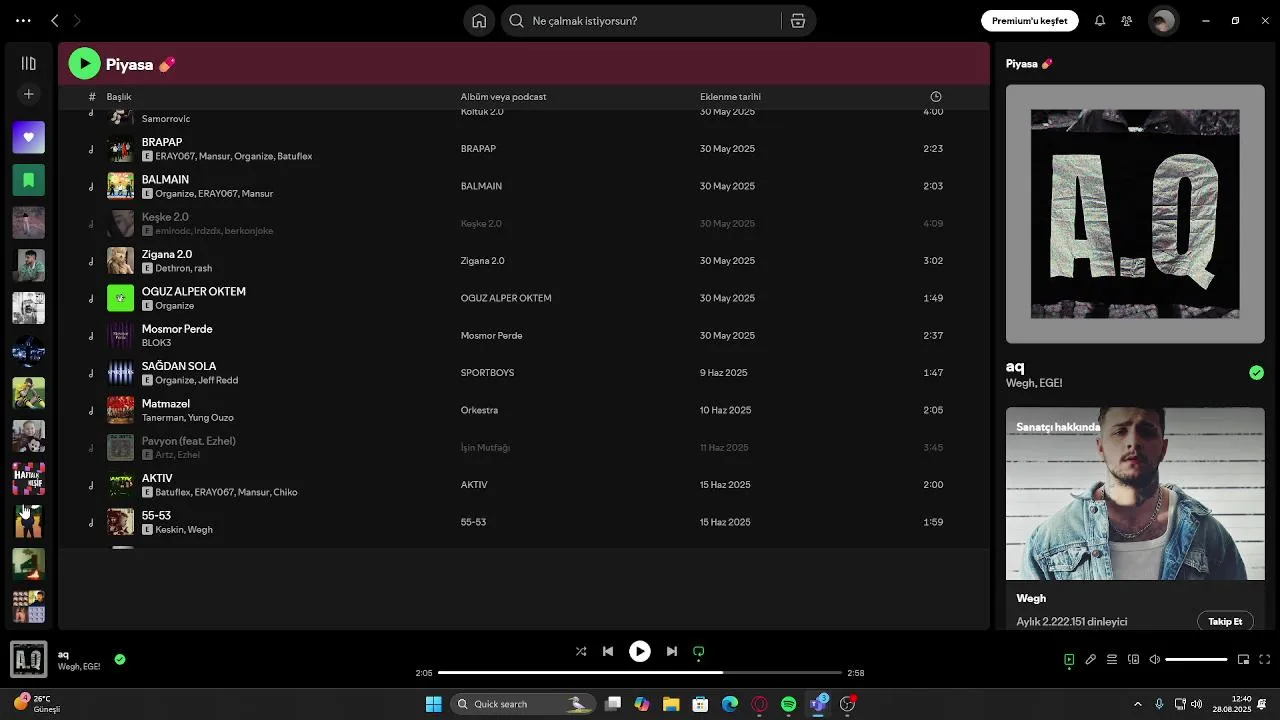Toggle saved checkmark in bottom player bar
Image resolution: width=1280 pixels, height=720 pixels.
coord(120,660)
